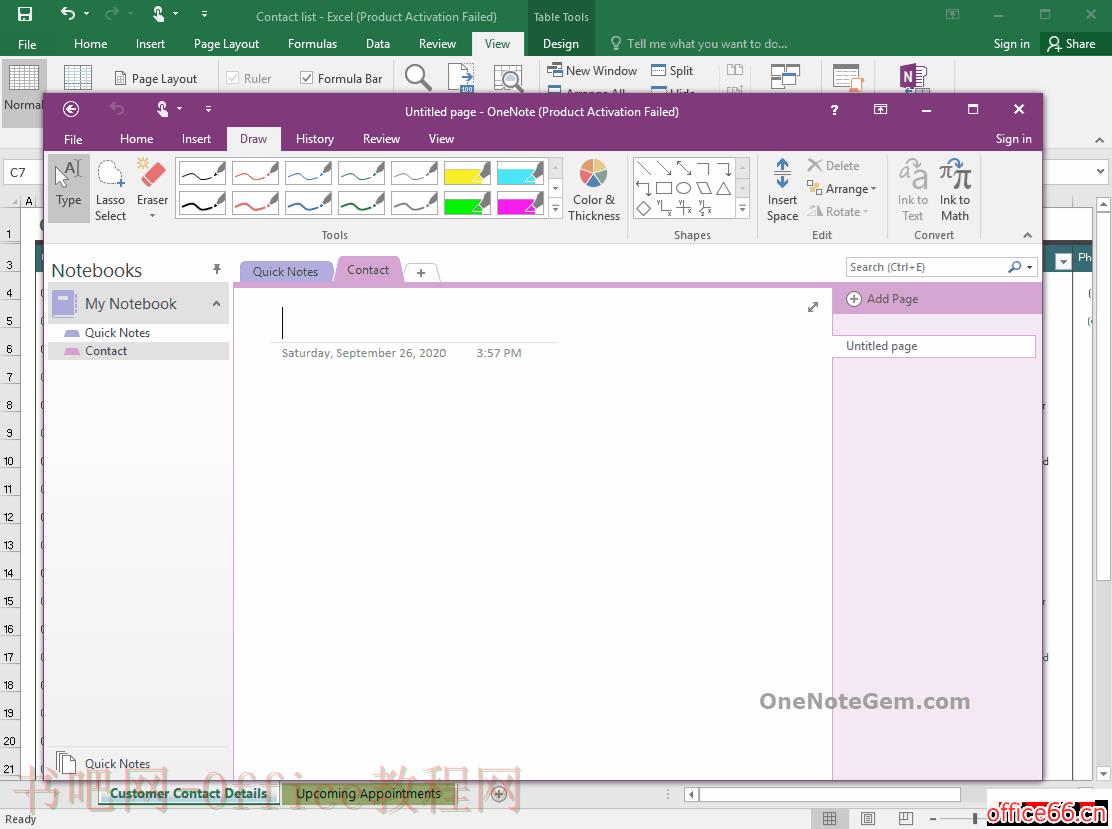Switch Excel to Page Layout status view
This screenshot has height=829, width=1112.
coord(867,818)
